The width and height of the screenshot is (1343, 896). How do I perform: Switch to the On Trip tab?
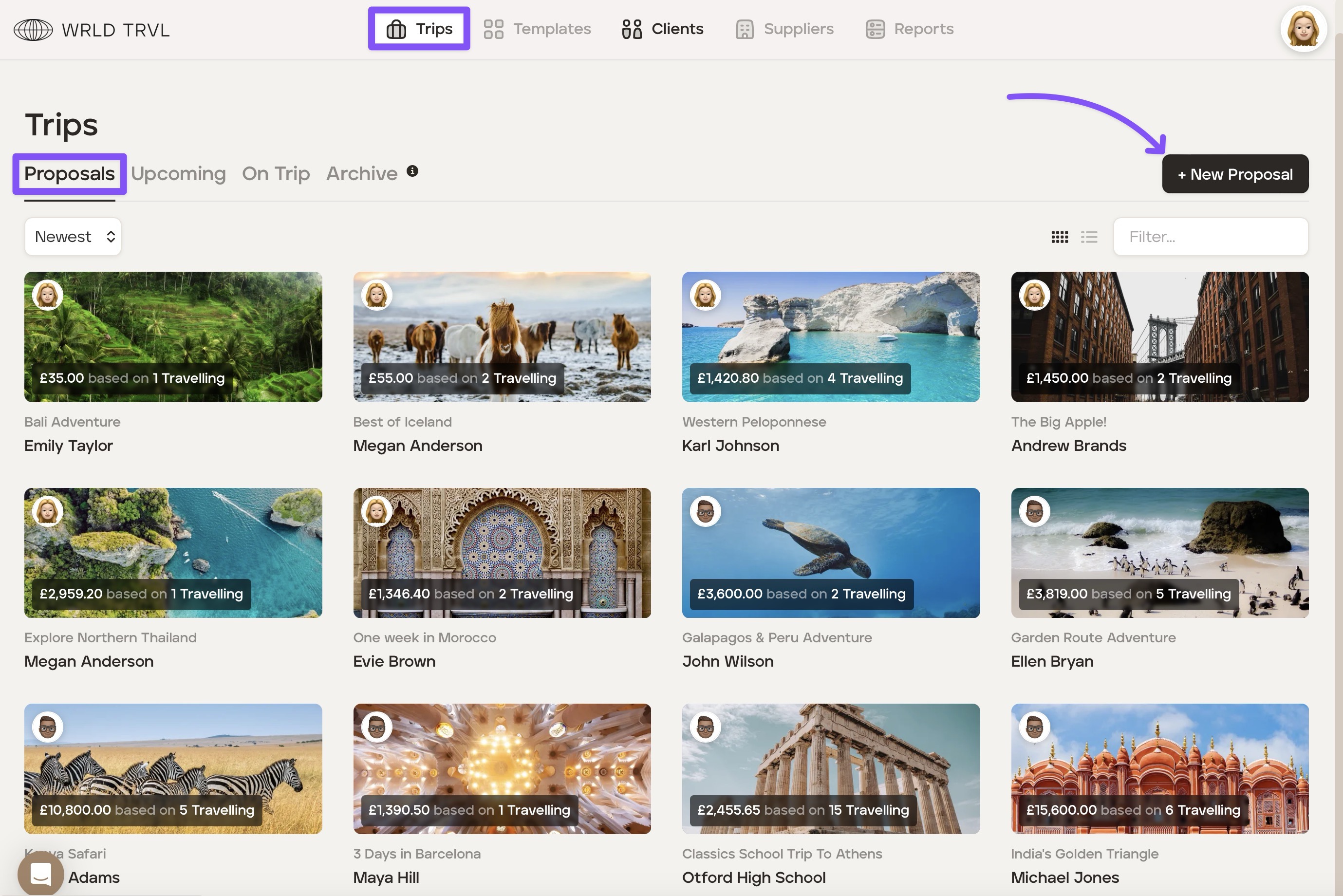pos(276,174)
